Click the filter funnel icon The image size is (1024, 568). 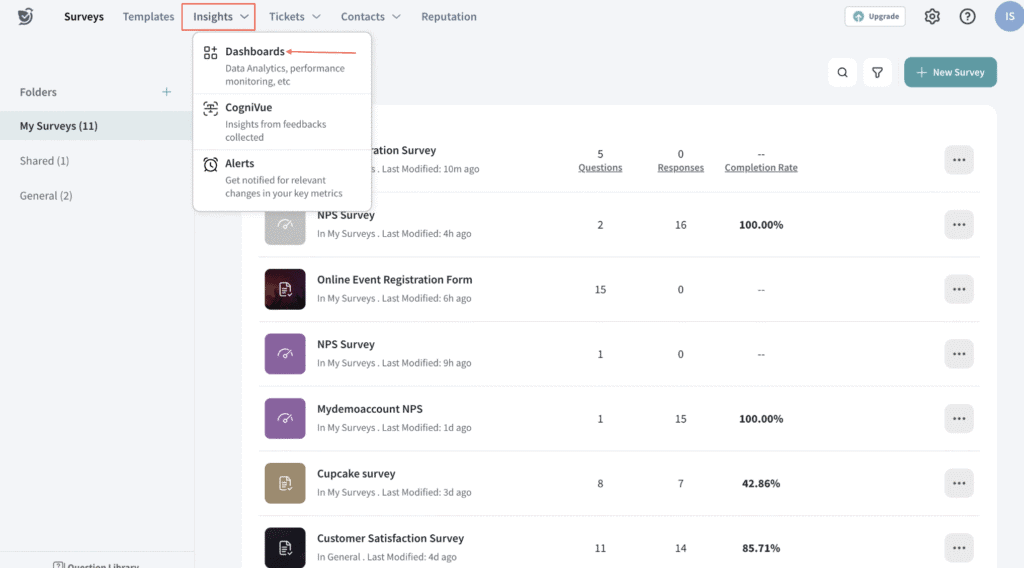877,72
